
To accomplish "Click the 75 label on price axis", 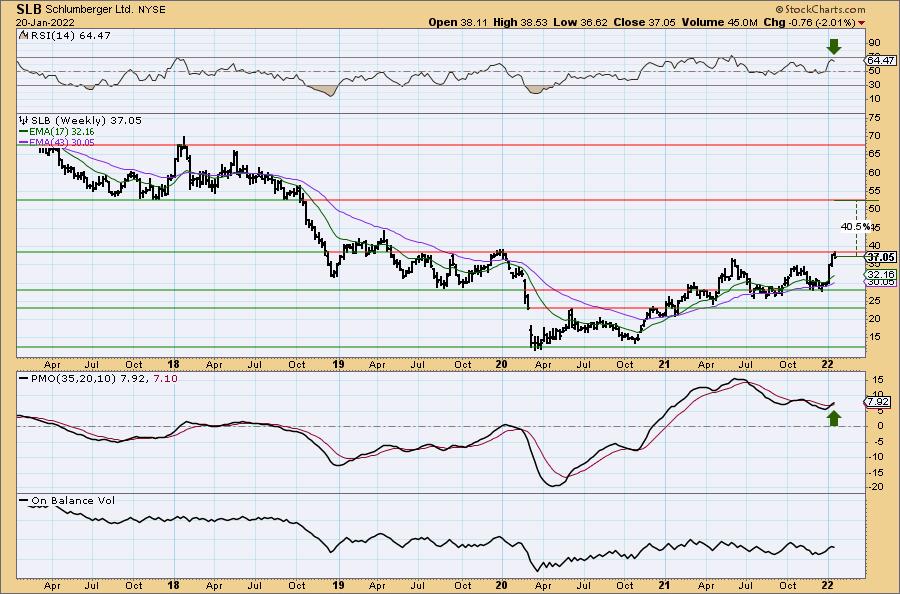I will [x=874, y=117].
